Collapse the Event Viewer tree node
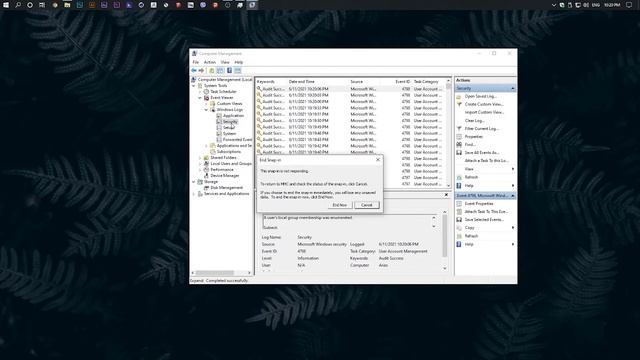 [200, 98]
